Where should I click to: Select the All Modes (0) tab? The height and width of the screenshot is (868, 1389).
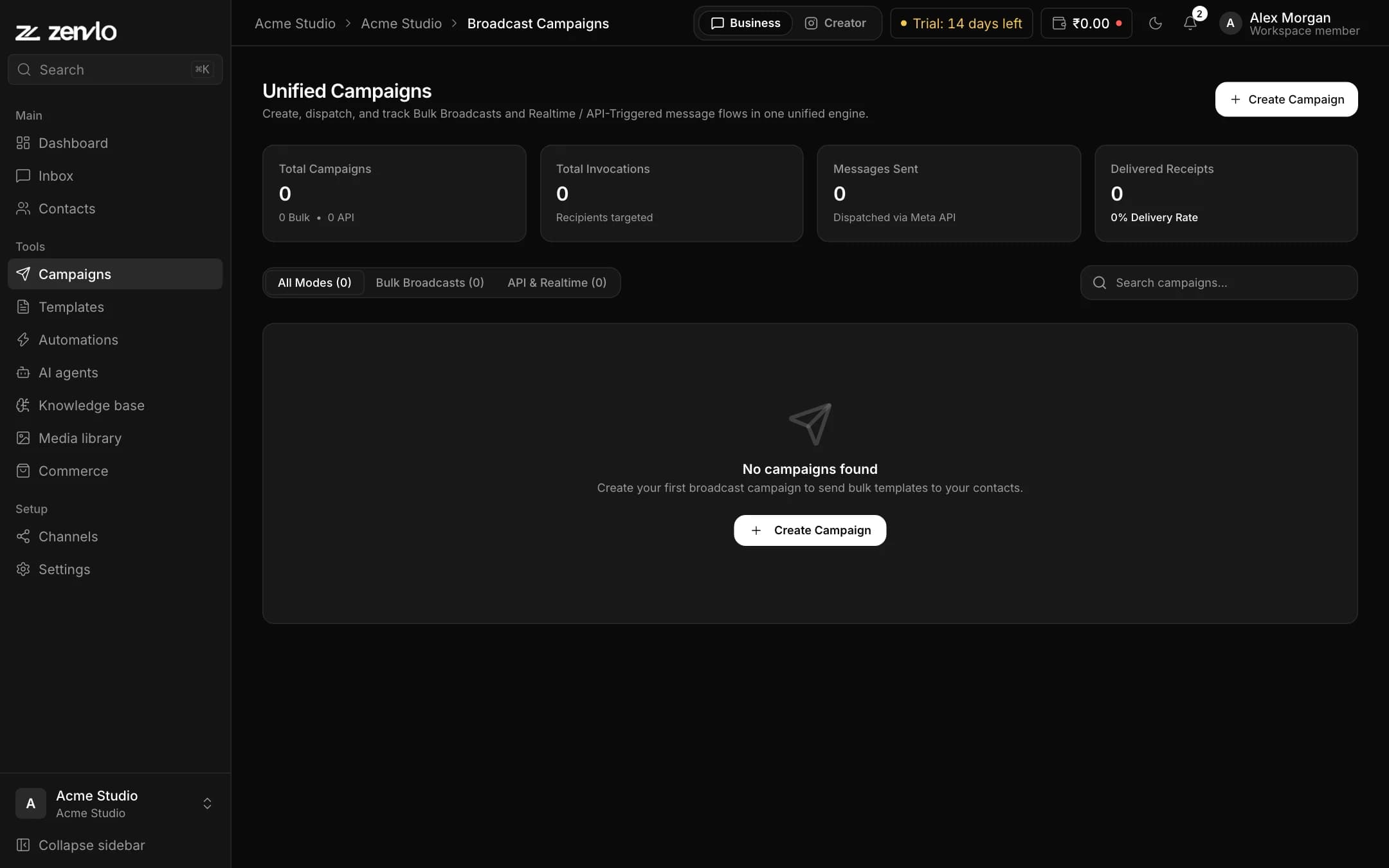point(314,283)
